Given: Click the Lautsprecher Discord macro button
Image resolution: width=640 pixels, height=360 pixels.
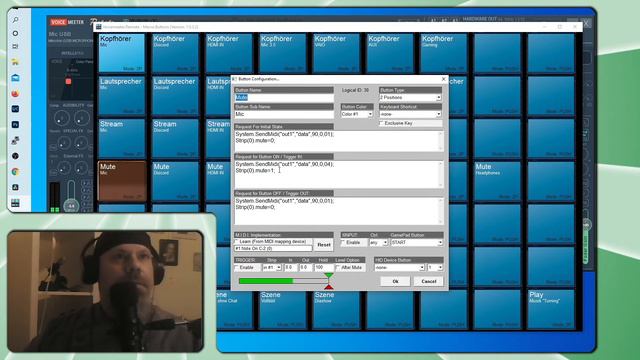Looking at the screenshot, I should tap(175, 96).
